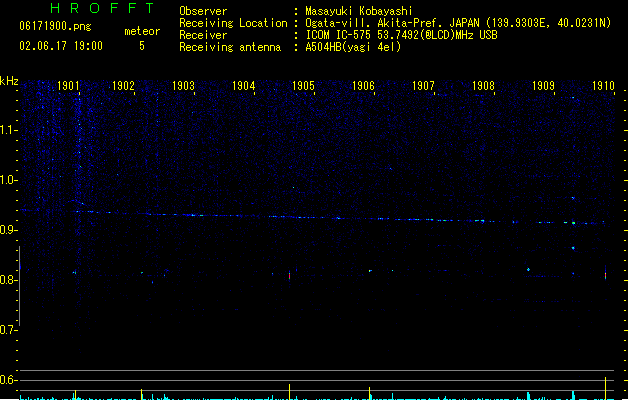Select antenna text A504HB(yagi 4el)
Viewport: 629px width, 400px height.
[x=353, y=47]
